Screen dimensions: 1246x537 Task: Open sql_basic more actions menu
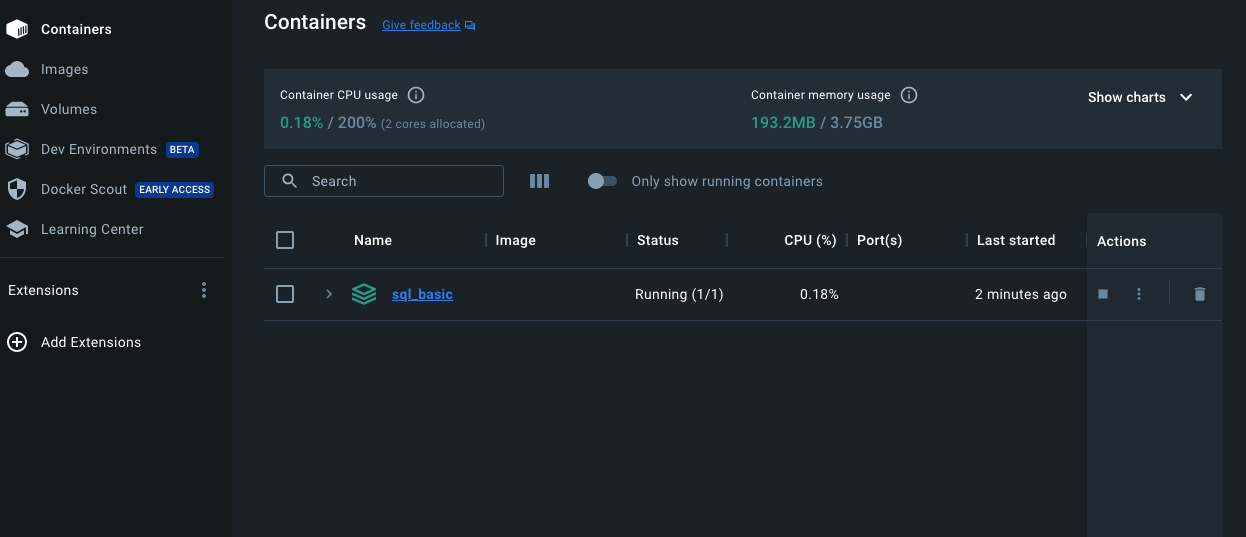1138,294
